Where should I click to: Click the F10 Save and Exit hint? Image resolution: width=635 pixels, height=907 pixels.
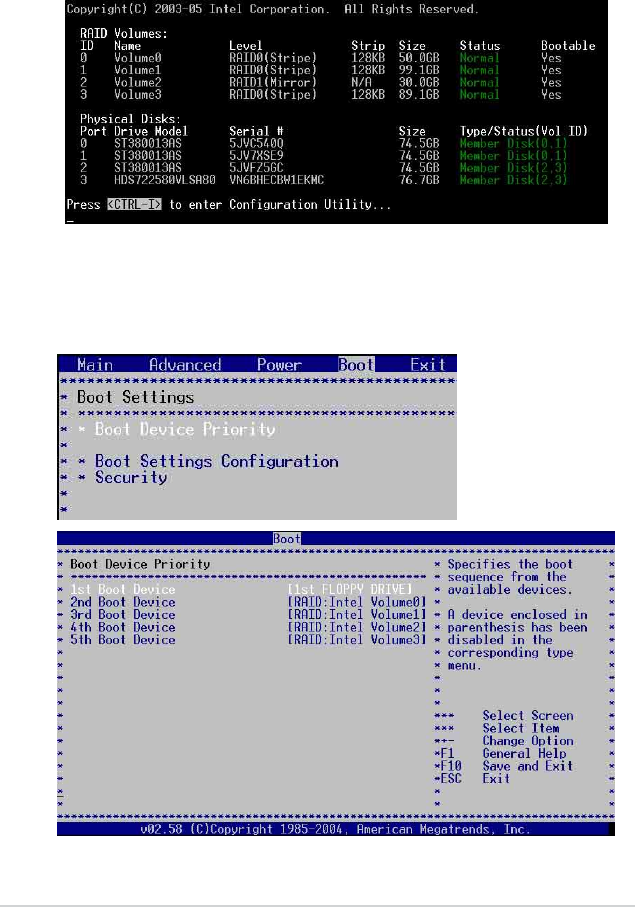pos(507,766)
